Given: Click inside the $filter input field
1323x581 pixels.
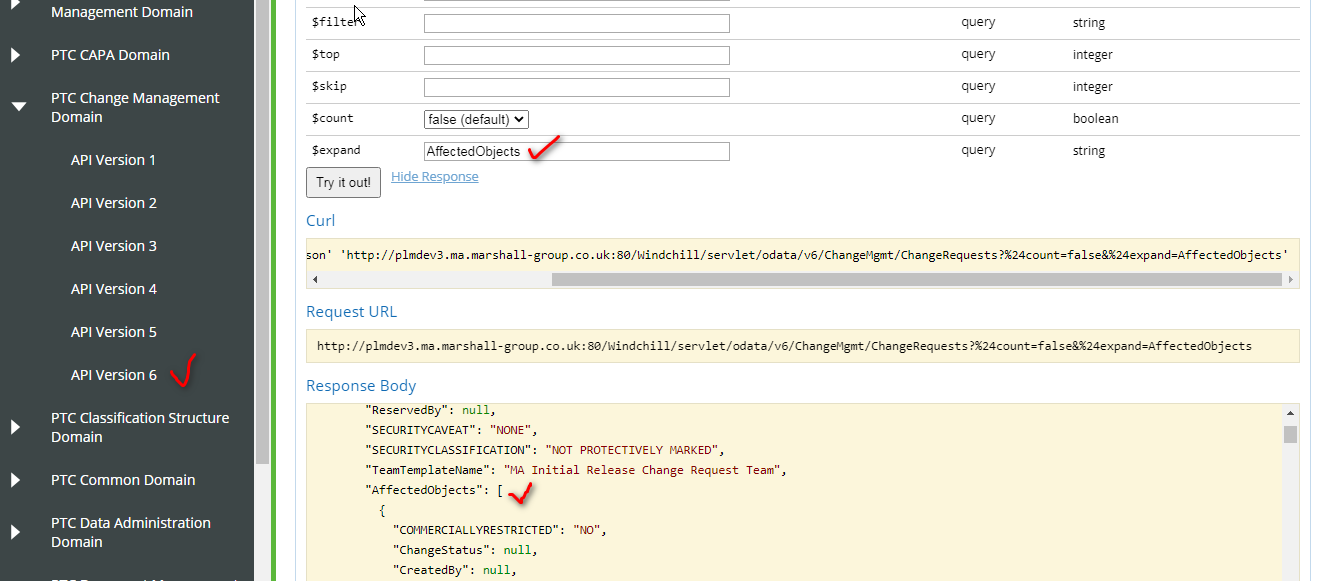Looking at the screenshot, I should coord(576,22).
